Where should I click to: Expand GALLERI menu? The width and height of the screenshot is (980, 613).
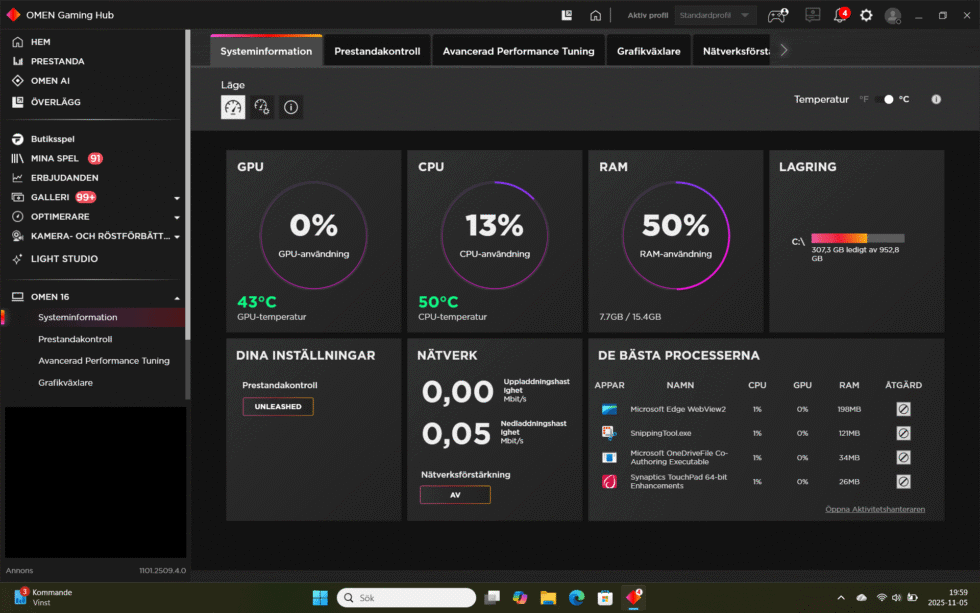[x=177, y=197]
